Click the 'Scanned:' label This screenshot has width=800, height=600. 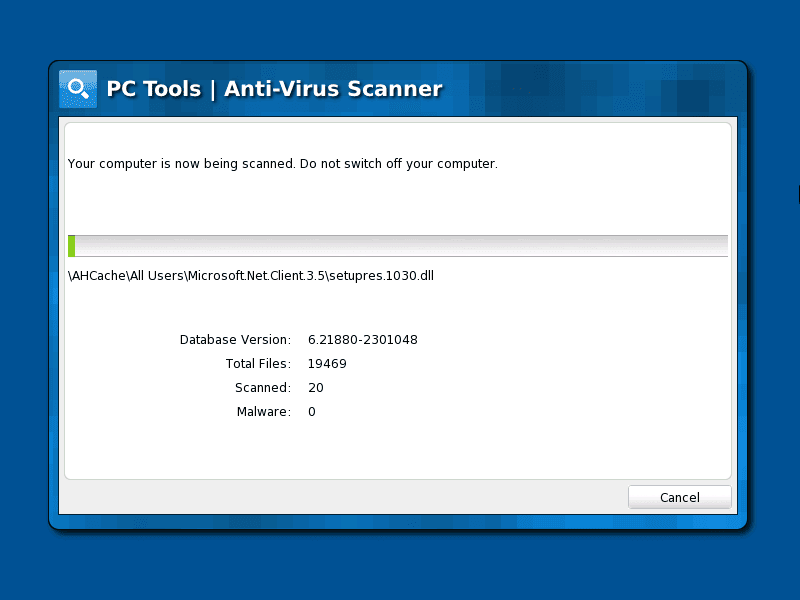click(x=263, y=388)
